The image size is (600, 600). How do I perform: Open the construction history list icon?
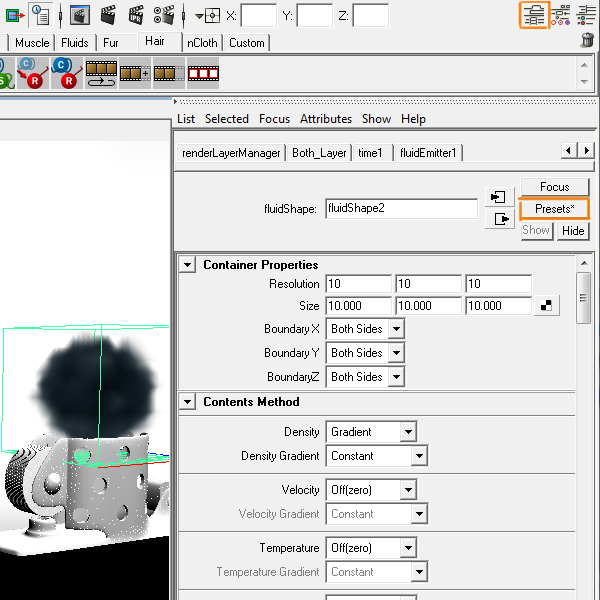[41, 15]
